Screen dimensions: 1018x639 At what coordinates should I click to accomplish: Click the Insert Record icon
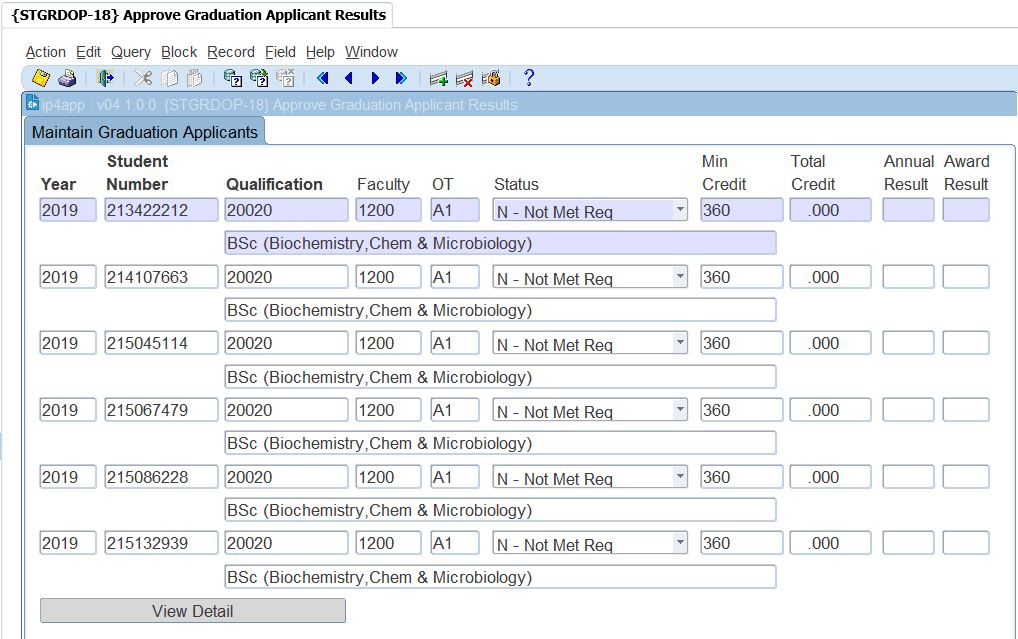(x=438, y=78)
